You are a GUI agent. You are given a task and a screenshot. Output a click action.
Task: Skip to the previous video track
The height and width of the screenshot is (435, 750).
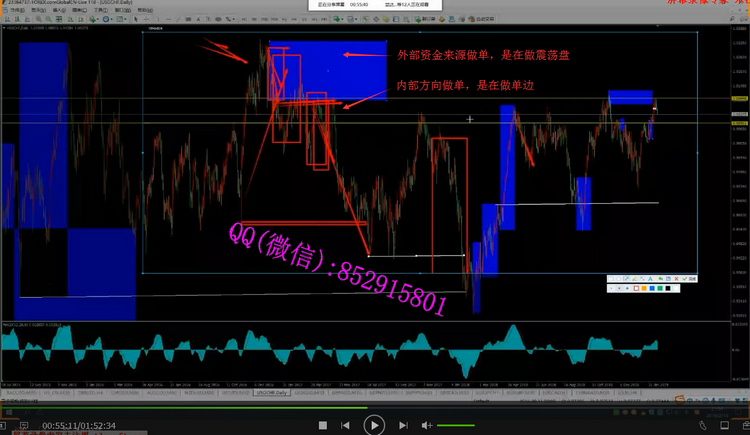click(343, 425)
